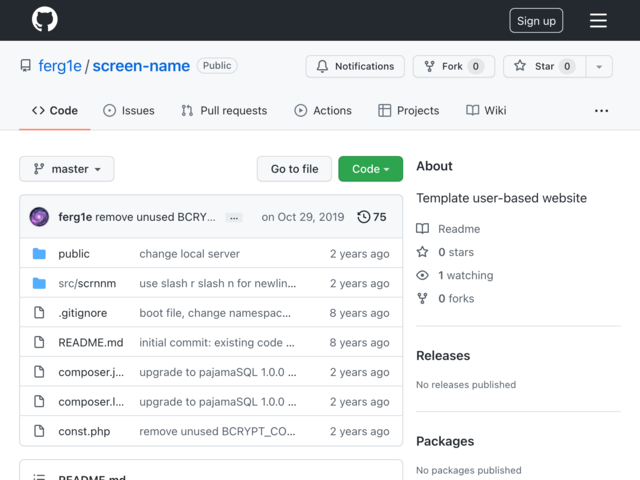640x480 pixels.
Task: Click the star icon in the Star button
Action: [x=520, y=66]
